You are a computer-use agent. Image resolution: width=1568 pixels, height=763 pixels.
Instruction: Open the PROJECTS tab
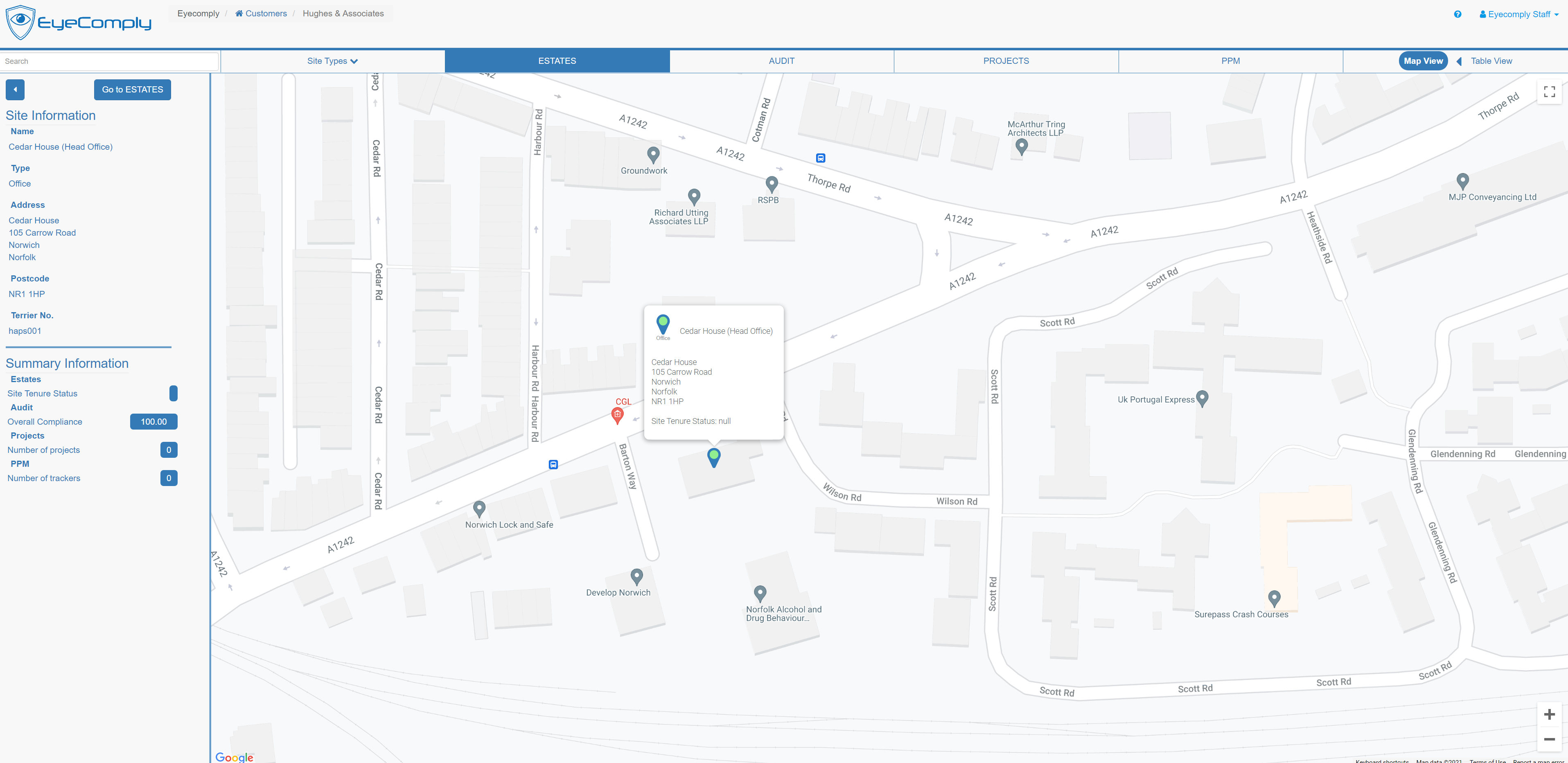pyautogui.click(x=1006, y=61)
